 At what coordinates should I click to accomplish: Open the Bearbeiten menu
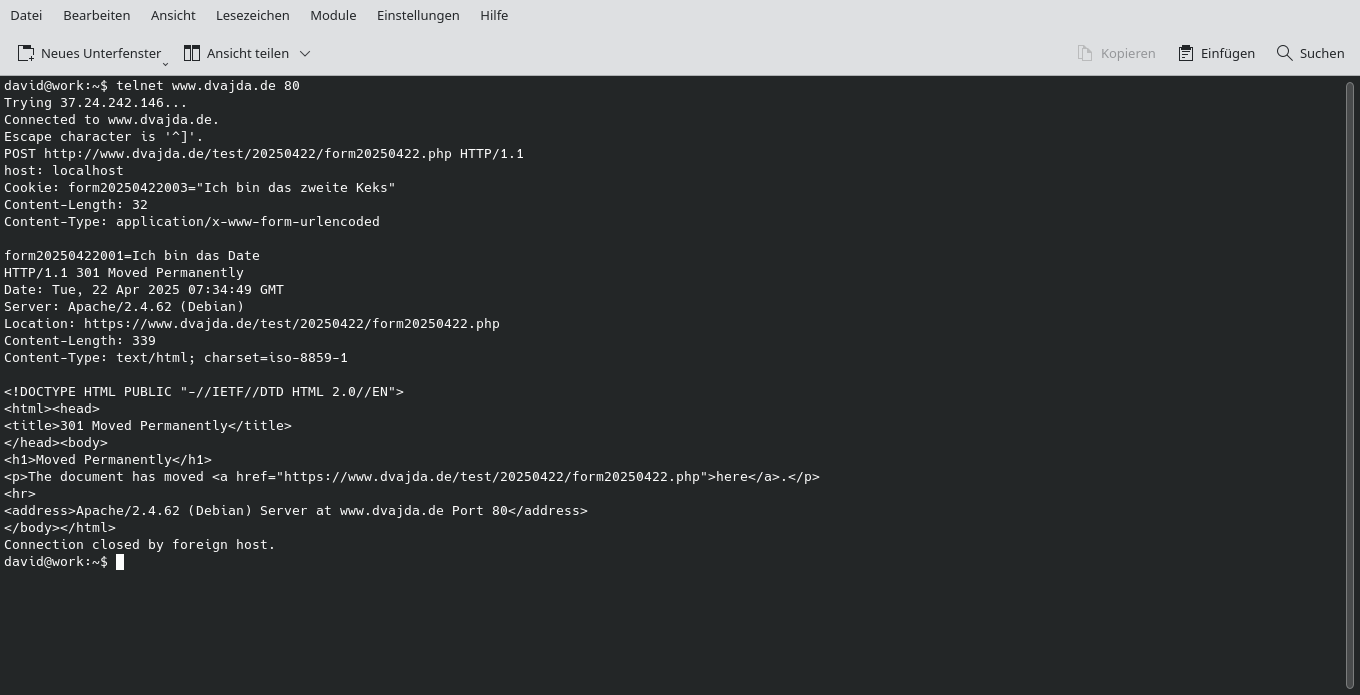click(96, 15)
